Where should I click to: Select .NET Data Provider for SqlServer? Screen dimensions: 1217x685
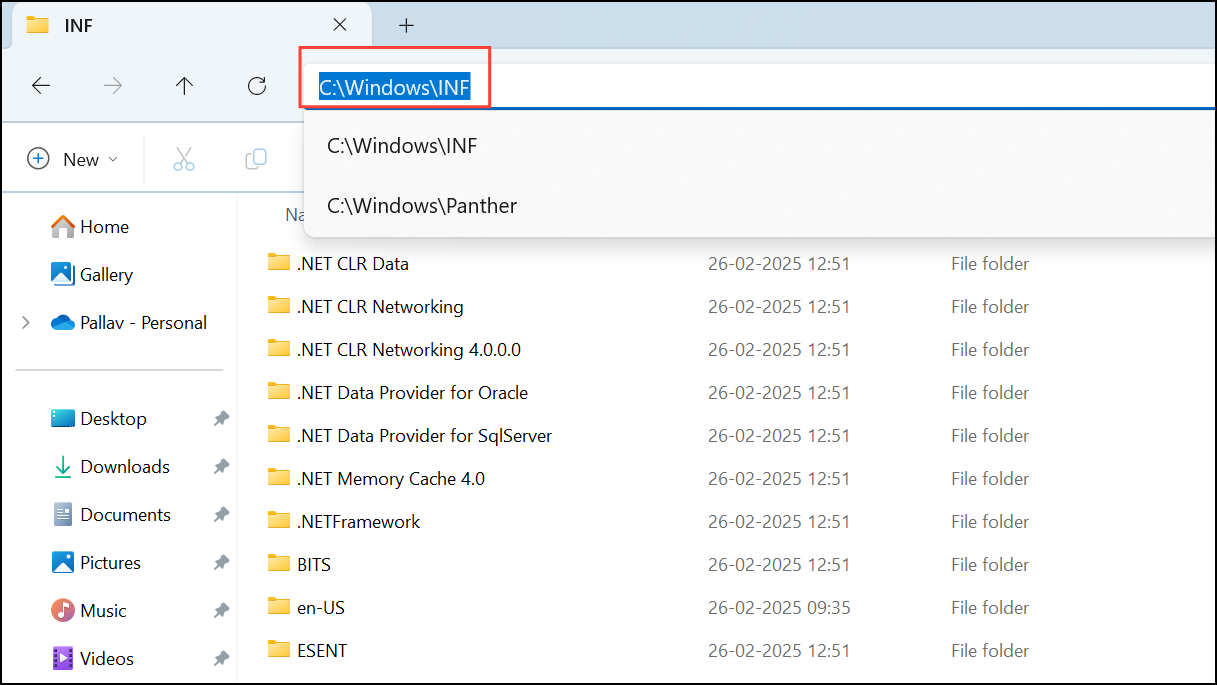coord(424,436)
